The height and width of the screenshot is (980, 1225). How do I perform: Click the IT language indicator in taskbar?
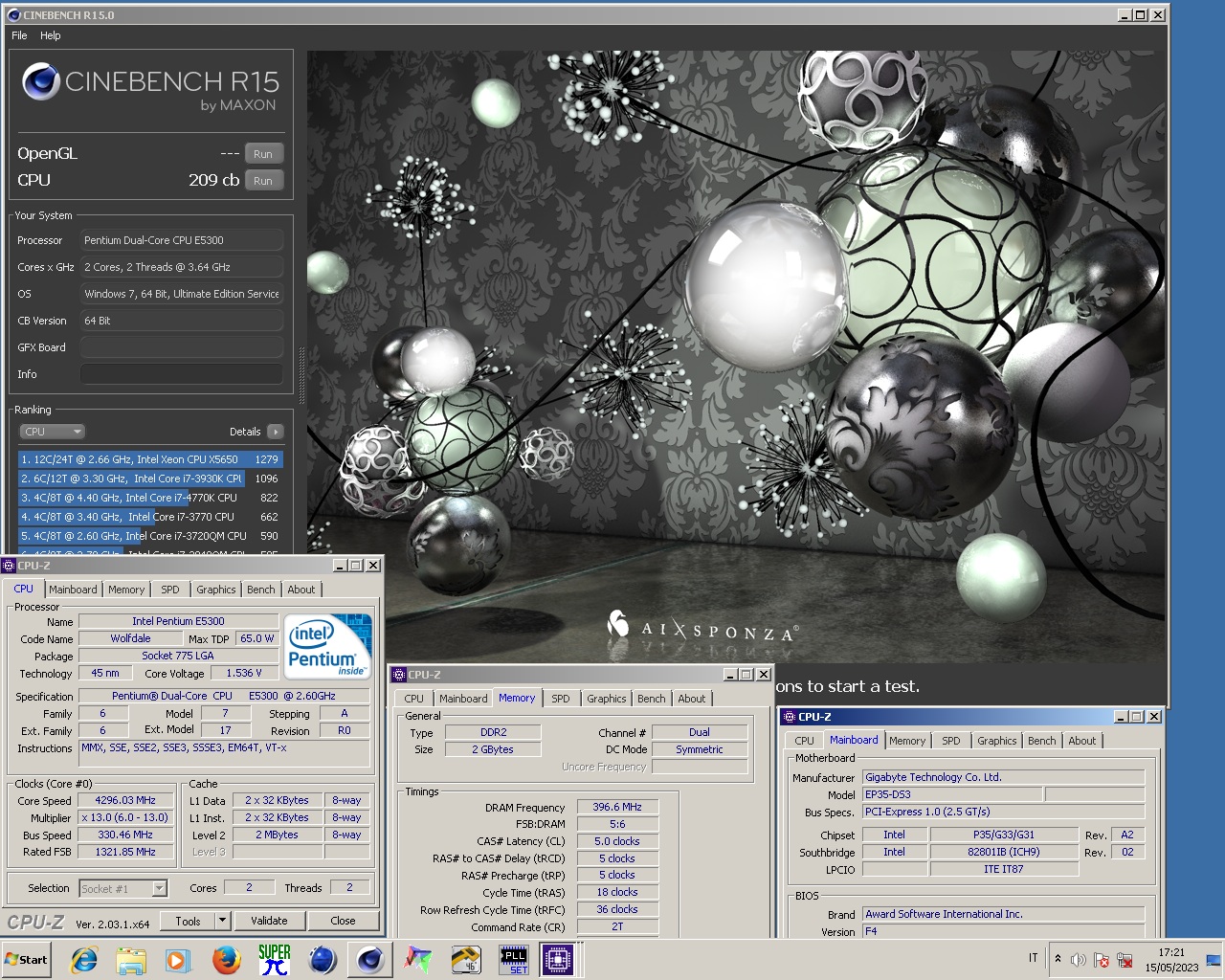tap(1033, 958)
